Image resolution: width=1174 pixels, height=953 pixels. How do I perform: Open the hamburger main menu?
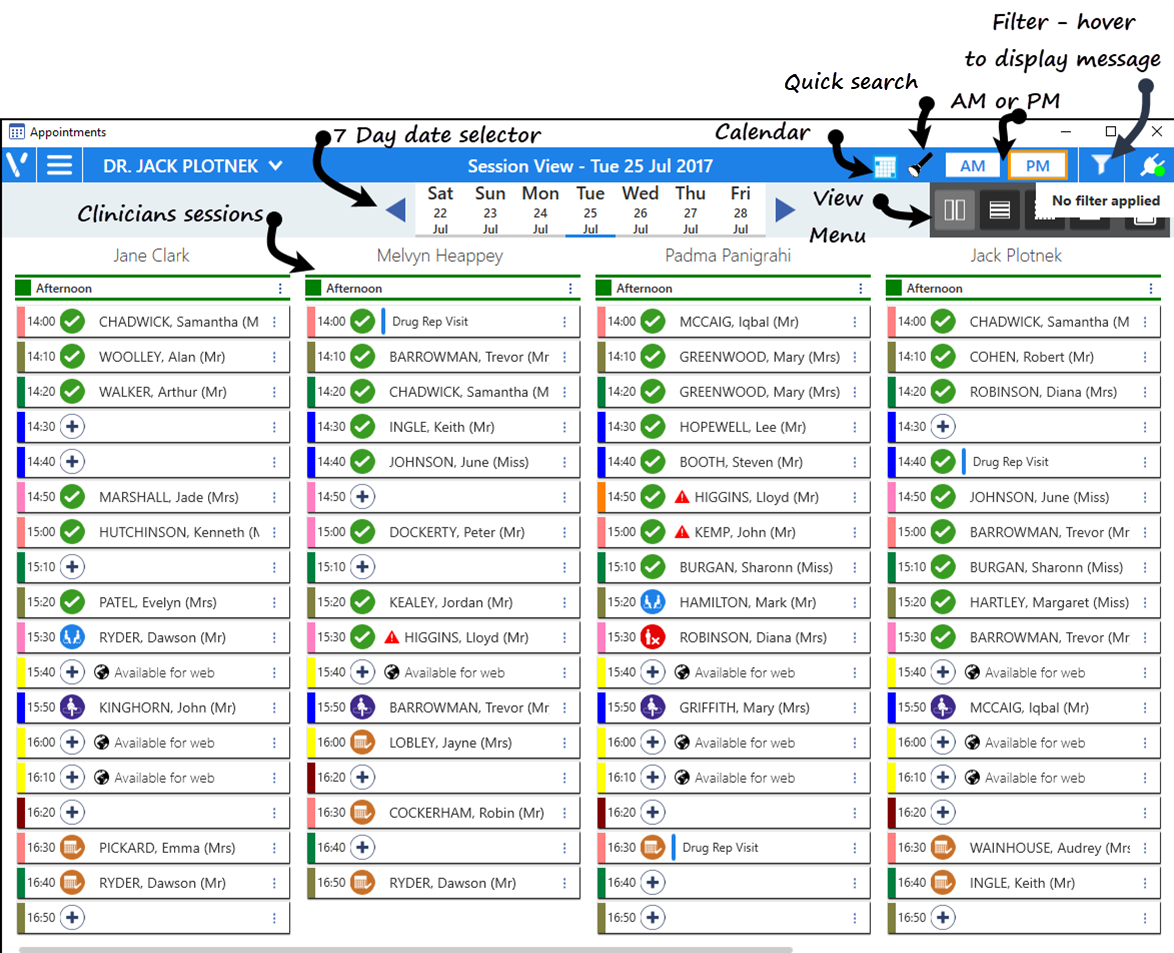click(x=60, y=165)
